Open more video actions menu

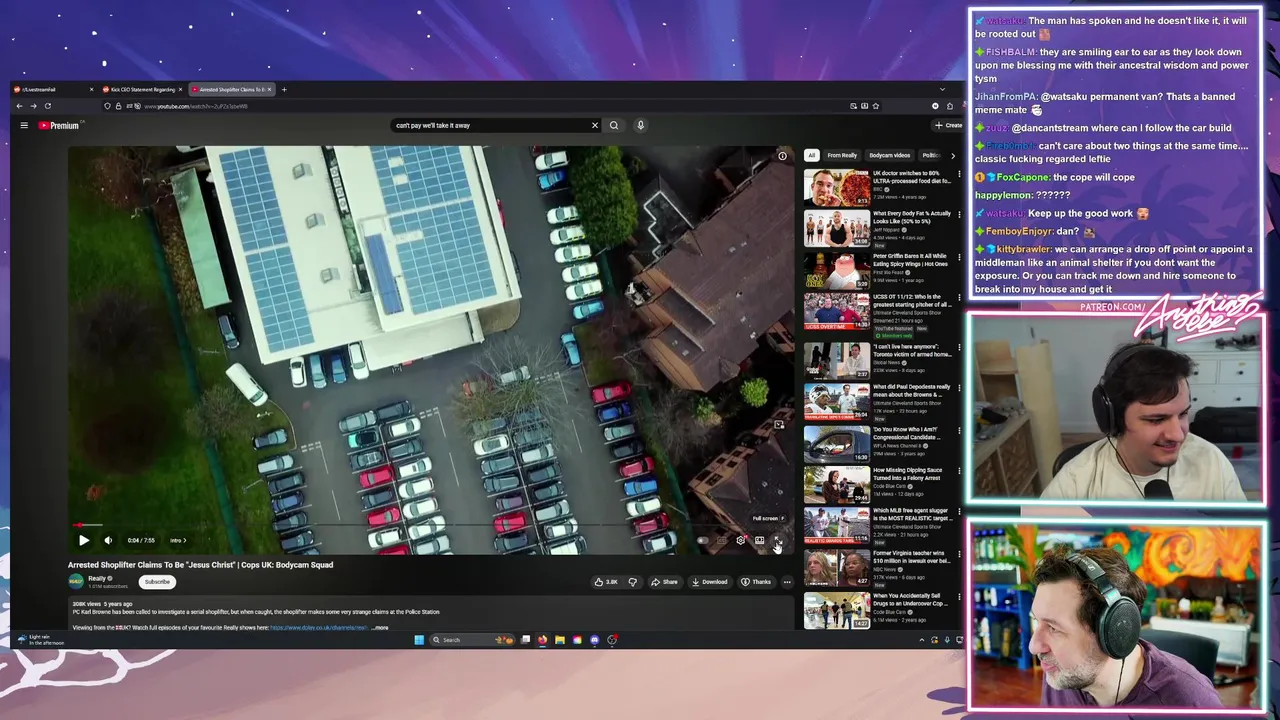pos(787,582)
